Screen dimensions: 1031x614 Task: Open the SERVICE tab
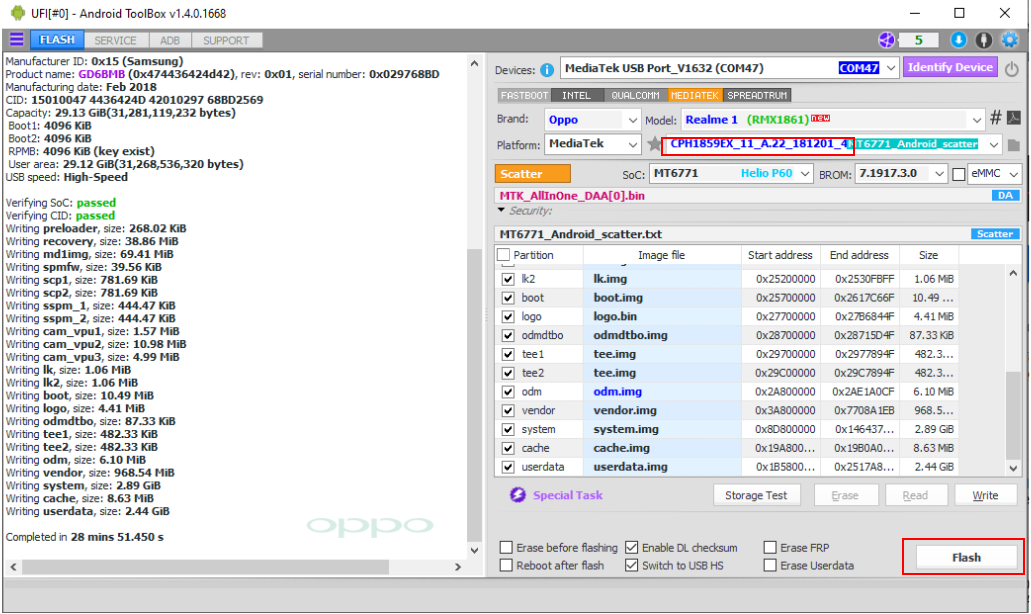tap(115, 40)
